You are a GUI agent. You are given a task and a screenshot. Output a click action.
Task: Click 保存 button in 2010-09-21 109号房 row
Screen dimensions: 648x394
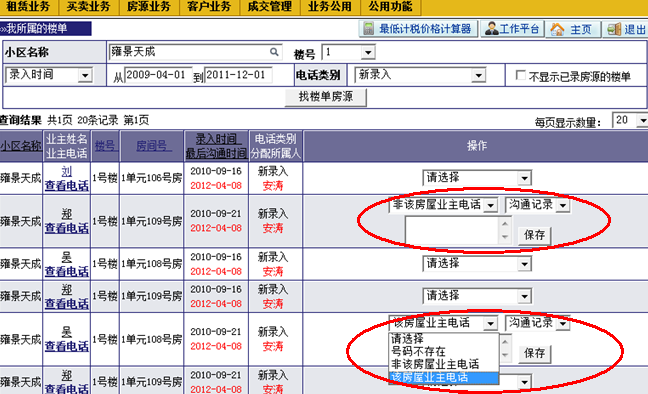tap(535, 236)
